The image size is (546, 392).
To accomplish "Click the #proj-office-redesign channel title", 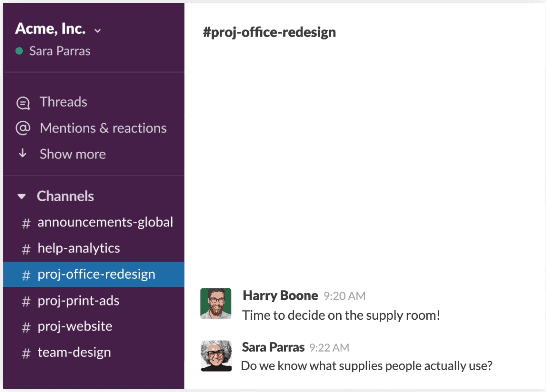I will click(270, 32).
